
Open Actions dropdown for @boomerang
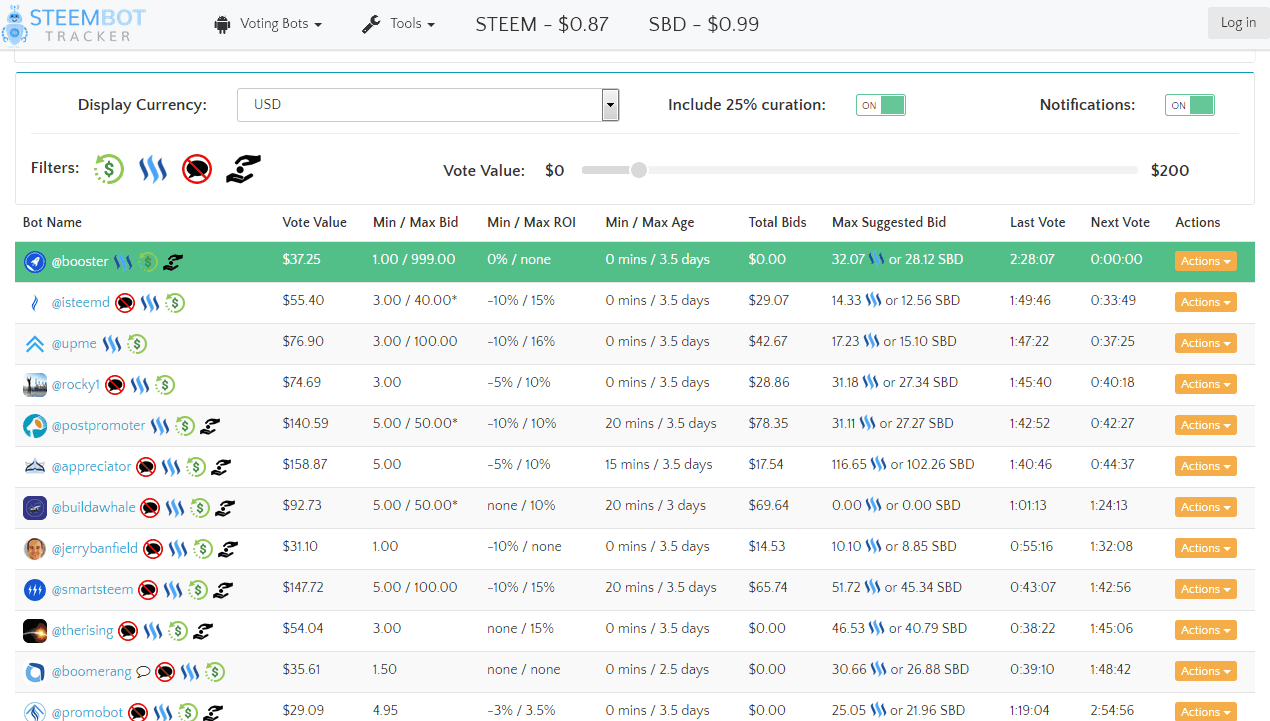pyautogui.click(x=1206, y=671)
